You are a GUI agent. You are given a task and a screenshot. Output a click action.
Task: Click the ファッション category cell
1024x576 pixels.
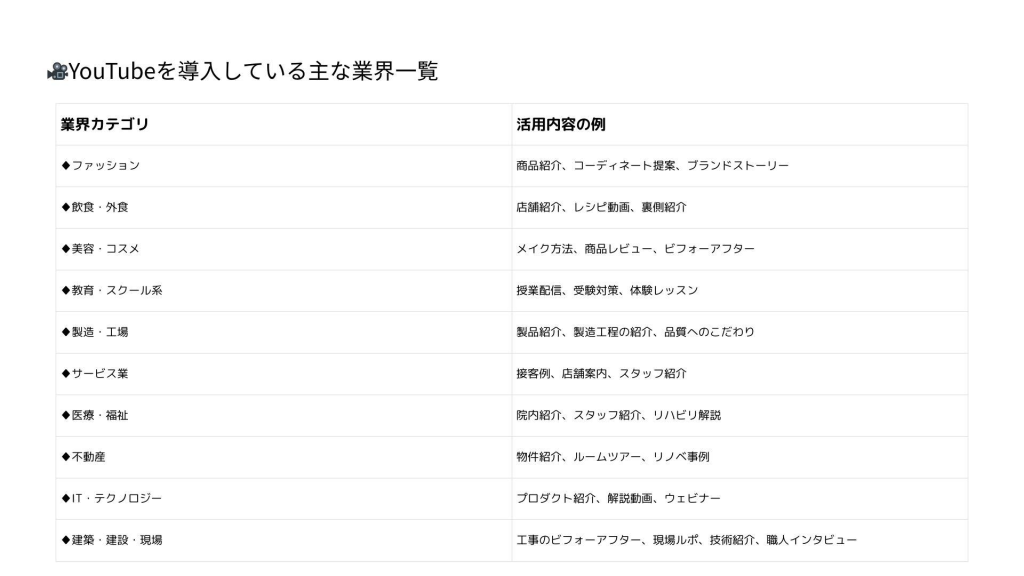101,165
